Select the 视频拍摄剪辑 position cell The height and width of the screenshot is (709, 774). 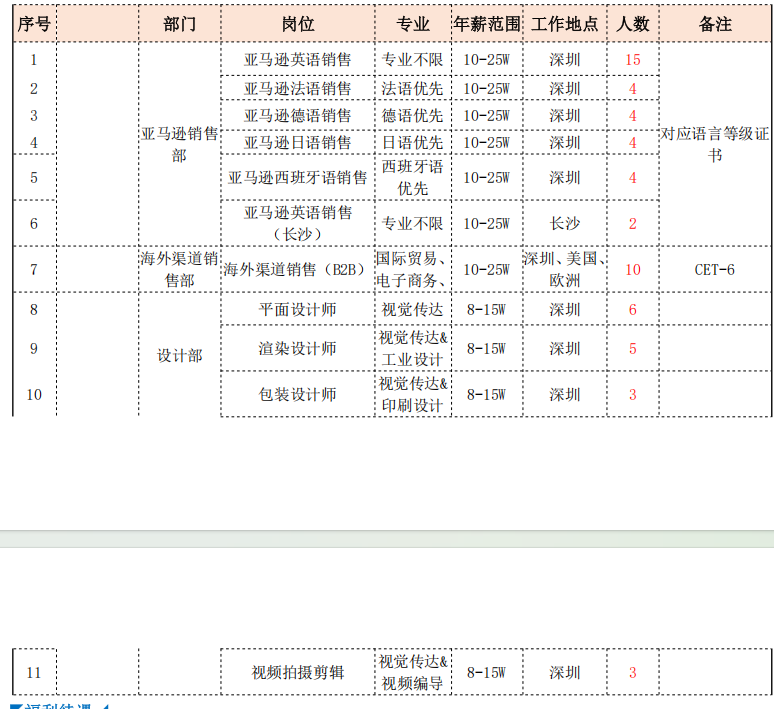coord(298,672)
